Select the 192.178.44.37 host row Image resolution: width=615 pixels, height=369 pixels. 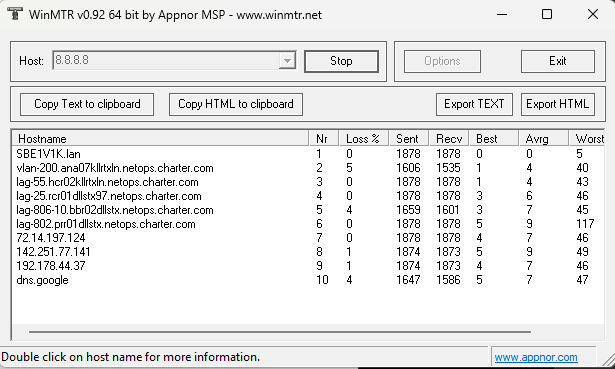click(308, 266)
